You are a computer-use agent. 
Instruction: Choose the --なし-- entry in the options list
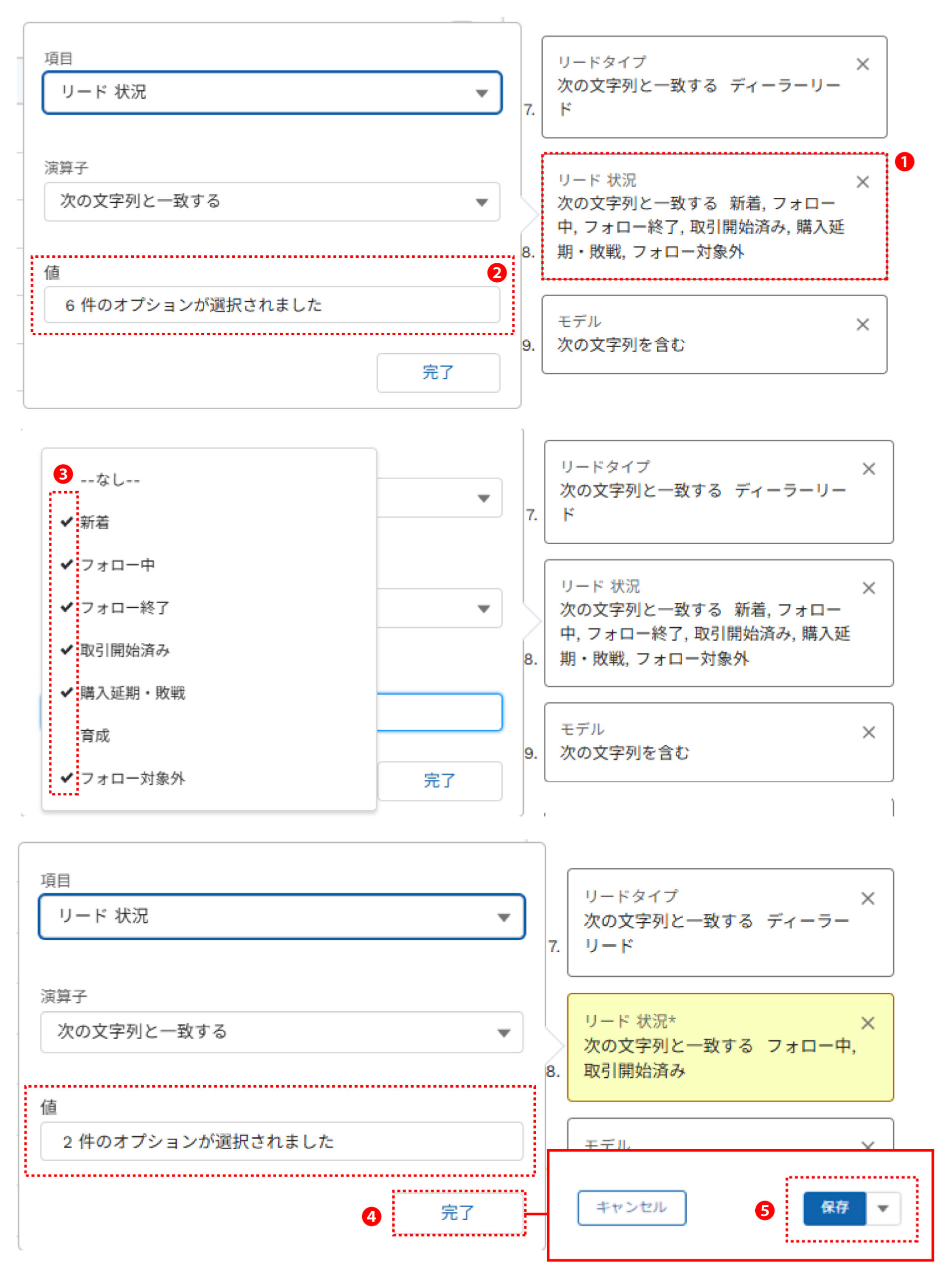tap(110, 480)
